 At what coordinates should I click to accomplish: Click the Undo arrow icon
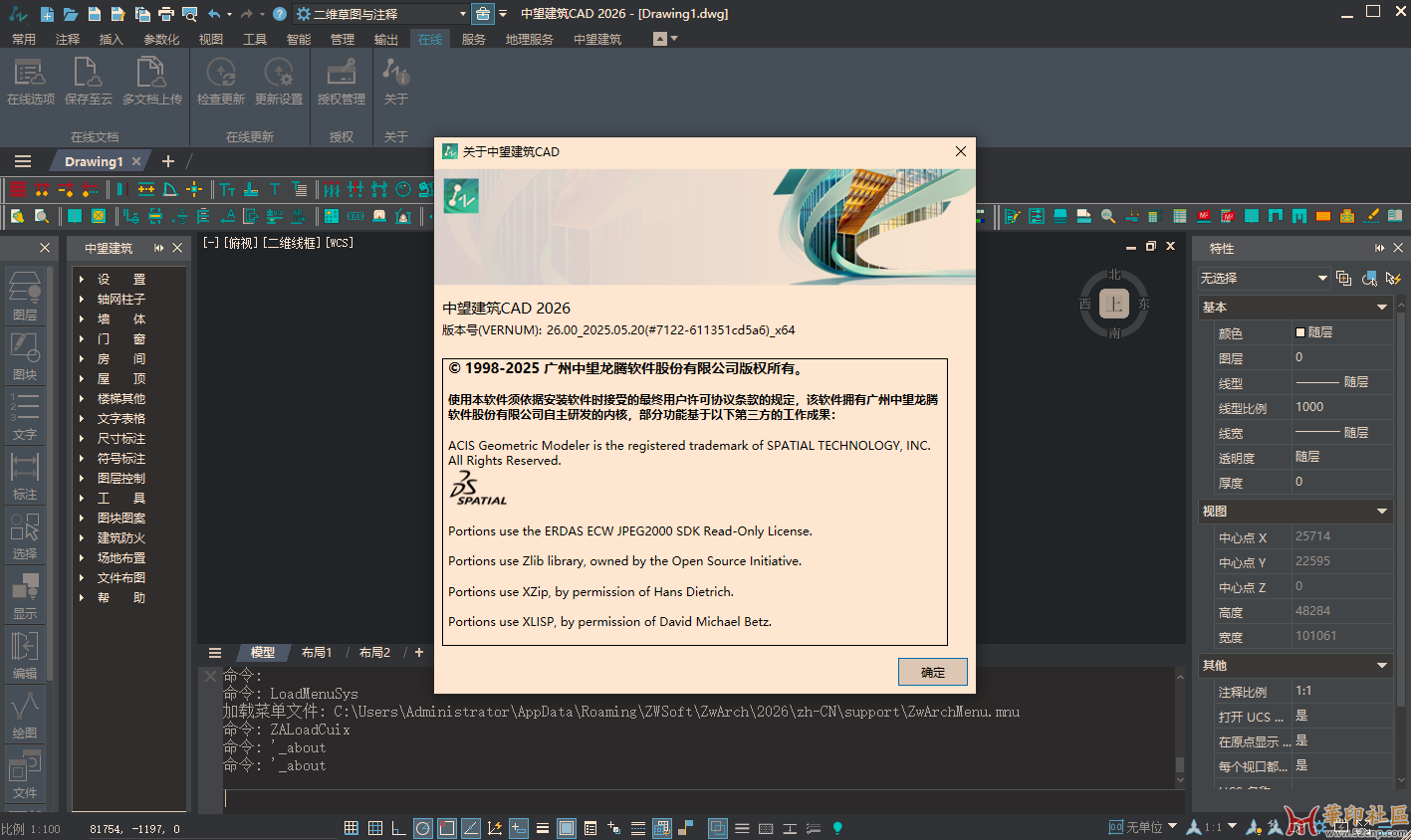[214, 14]
